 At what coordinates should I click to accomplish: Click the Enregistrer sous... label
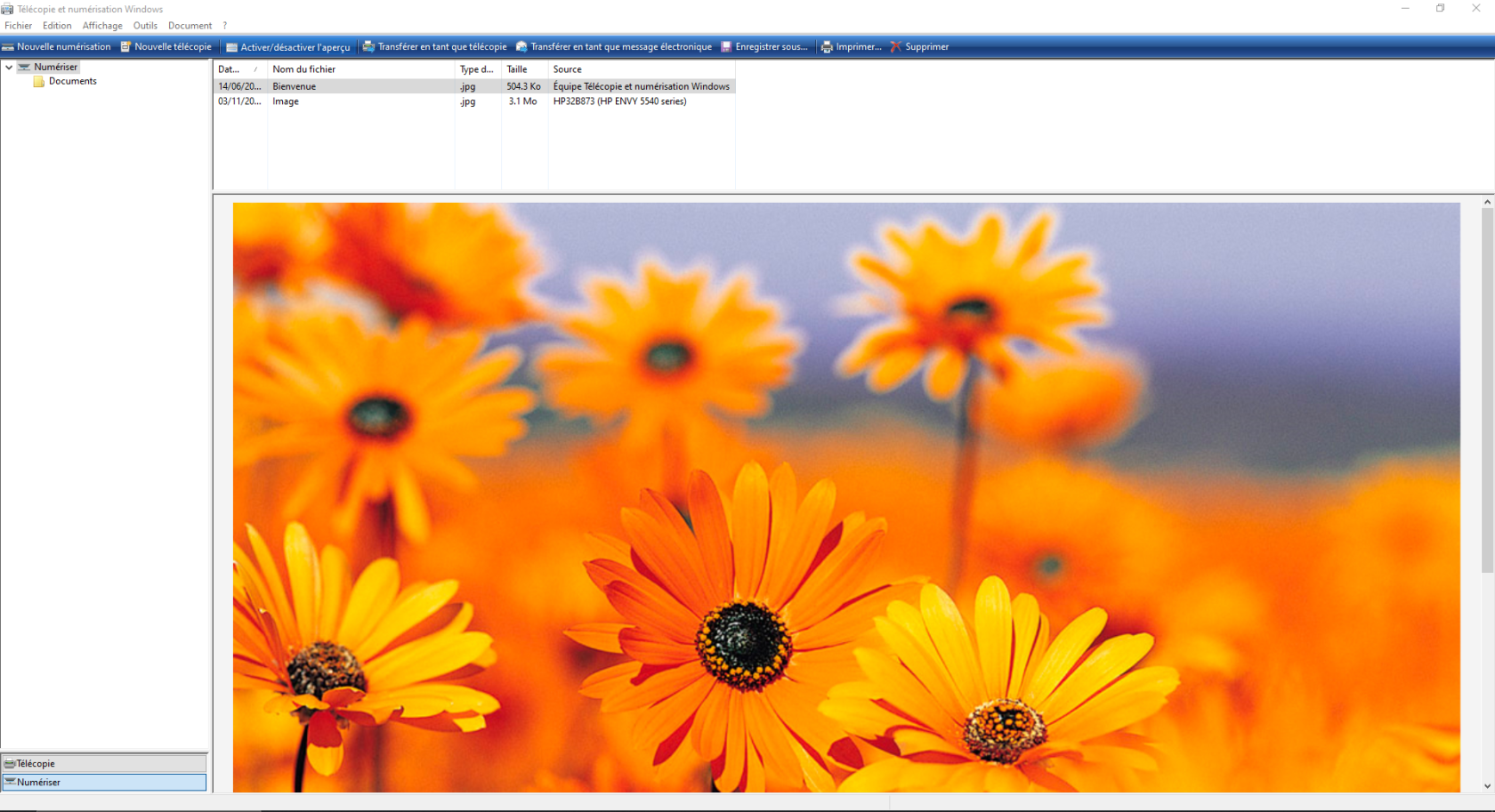point(772,47)
